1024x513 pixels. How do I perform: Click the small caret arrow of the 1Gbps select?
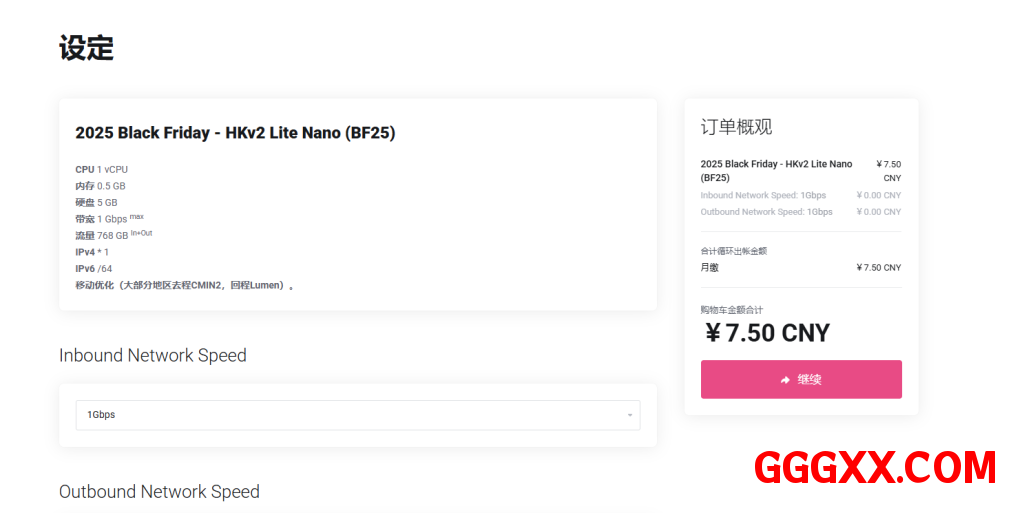(630, 415)
